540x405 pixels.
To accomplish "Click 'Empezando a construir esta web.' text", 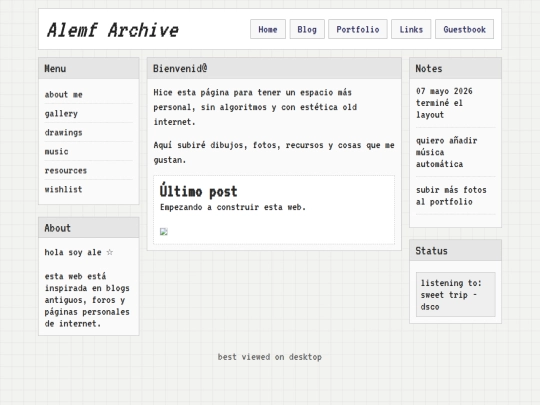I will pos(233,207).
